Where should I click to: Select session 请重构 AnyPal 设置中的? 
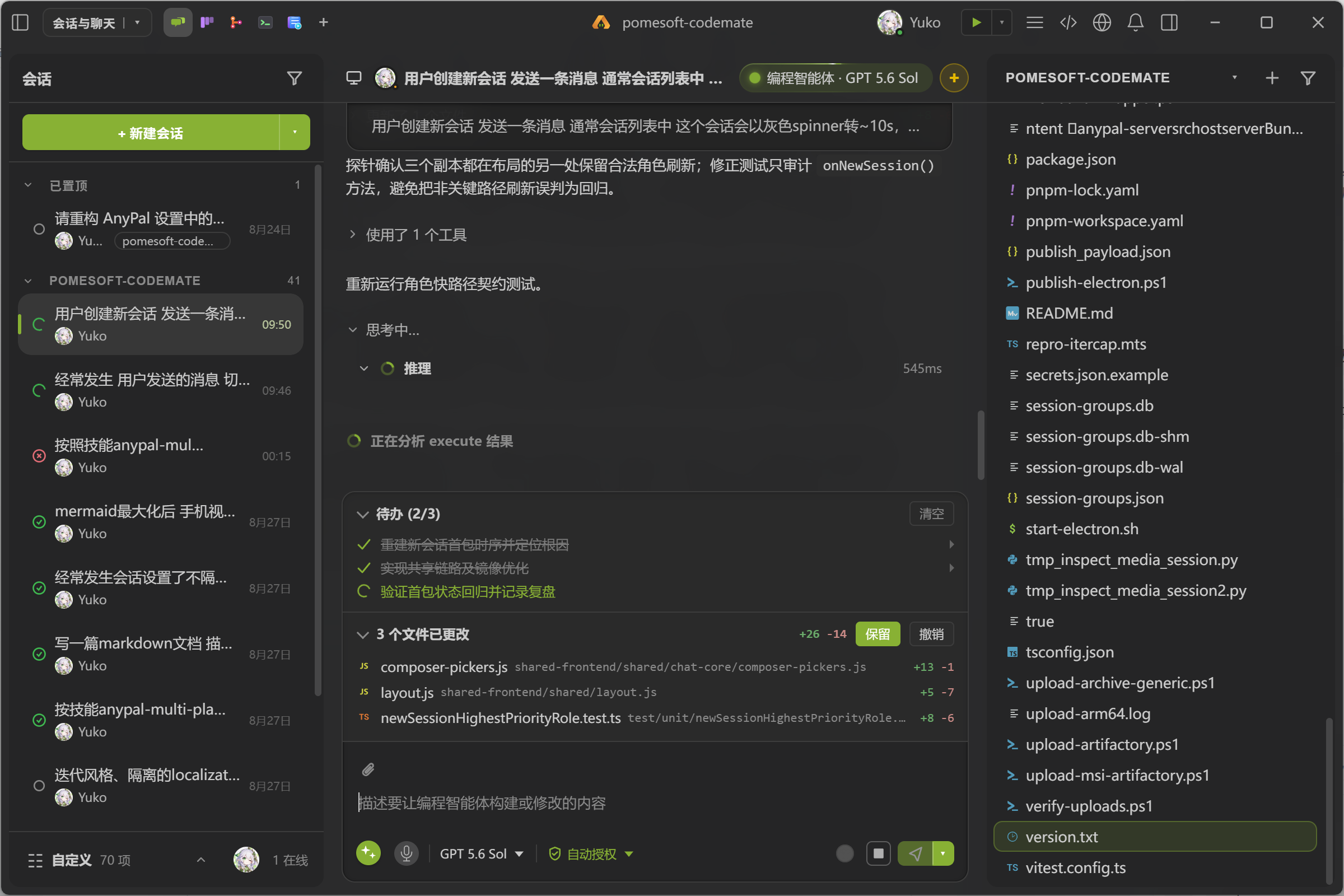coord(161,229)
